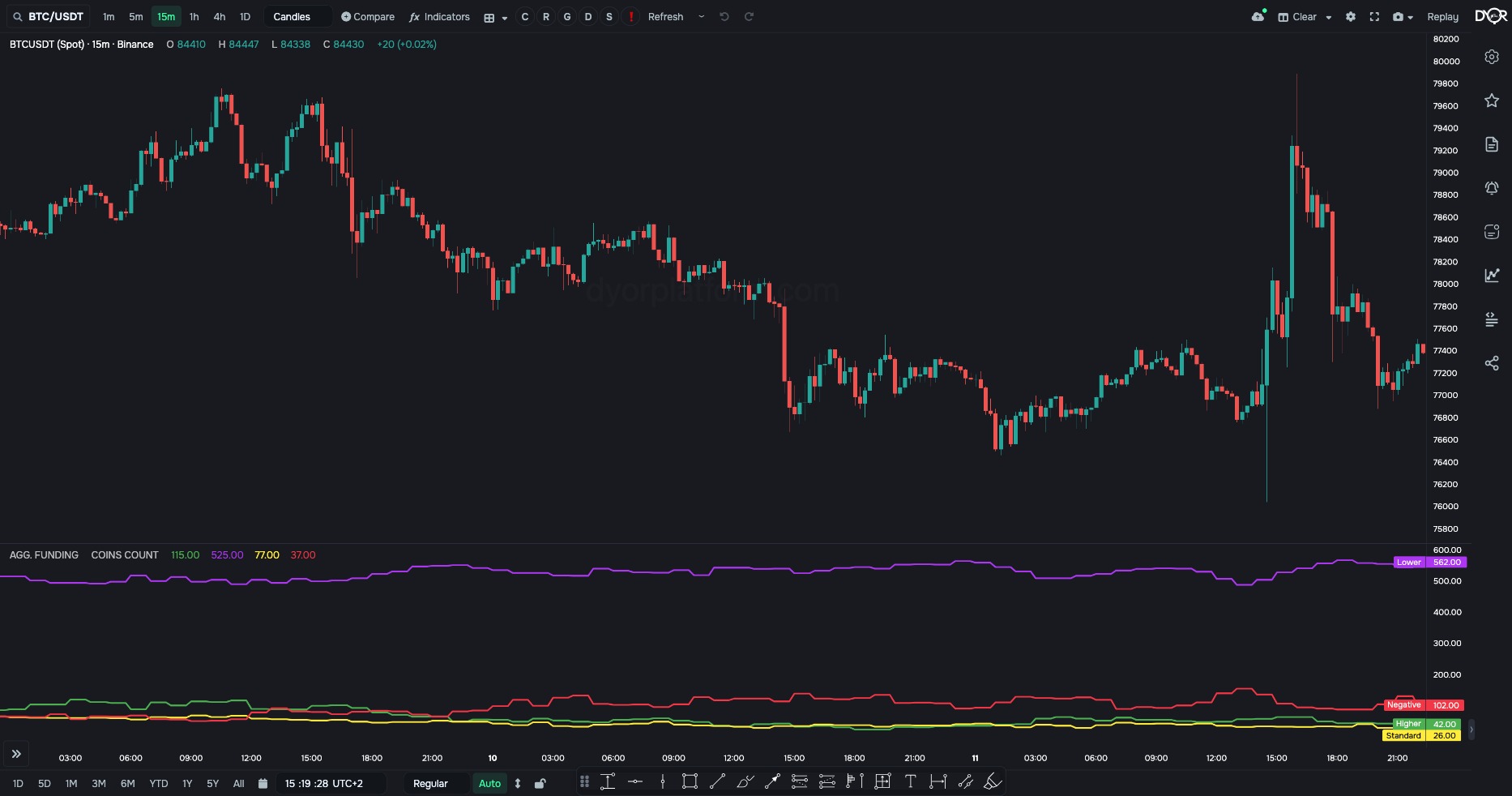1512x796 pixels.
Task: Collapse the right-side panel chevron arrow
Action: click(x=1471, y=730)
